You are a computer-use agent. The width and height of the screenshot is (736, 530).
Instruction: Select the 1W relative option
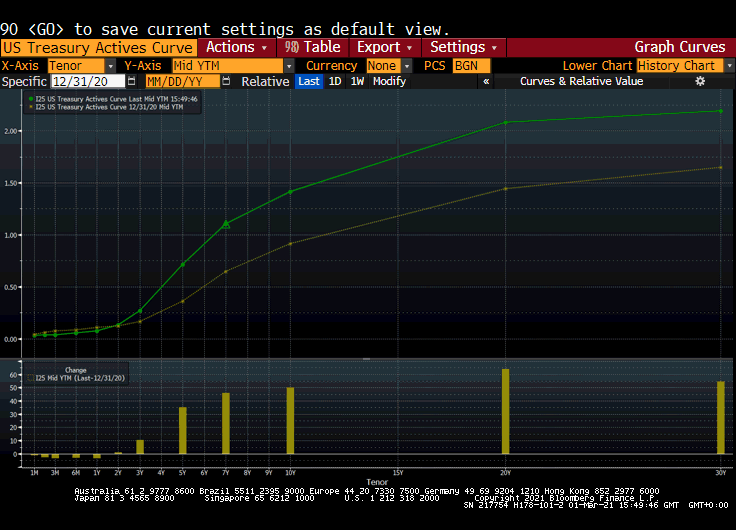(x=357, y=81)
